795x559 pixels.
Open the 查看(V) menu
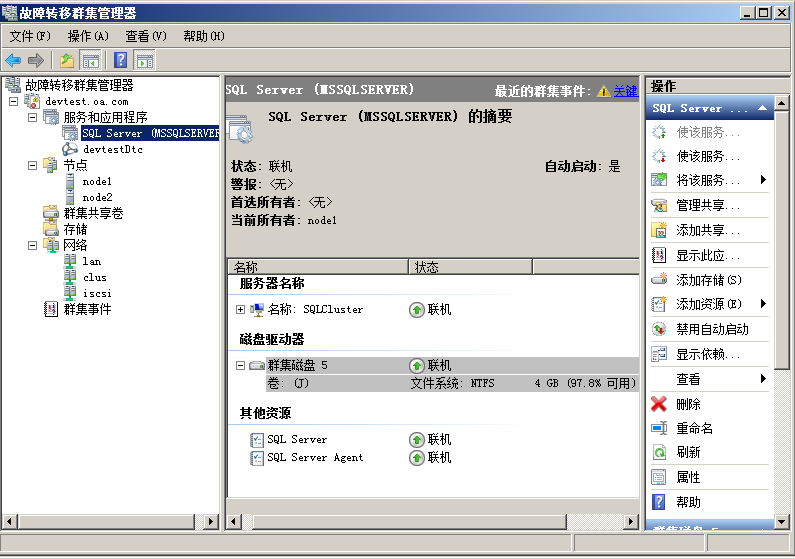(x=146, y=36)
